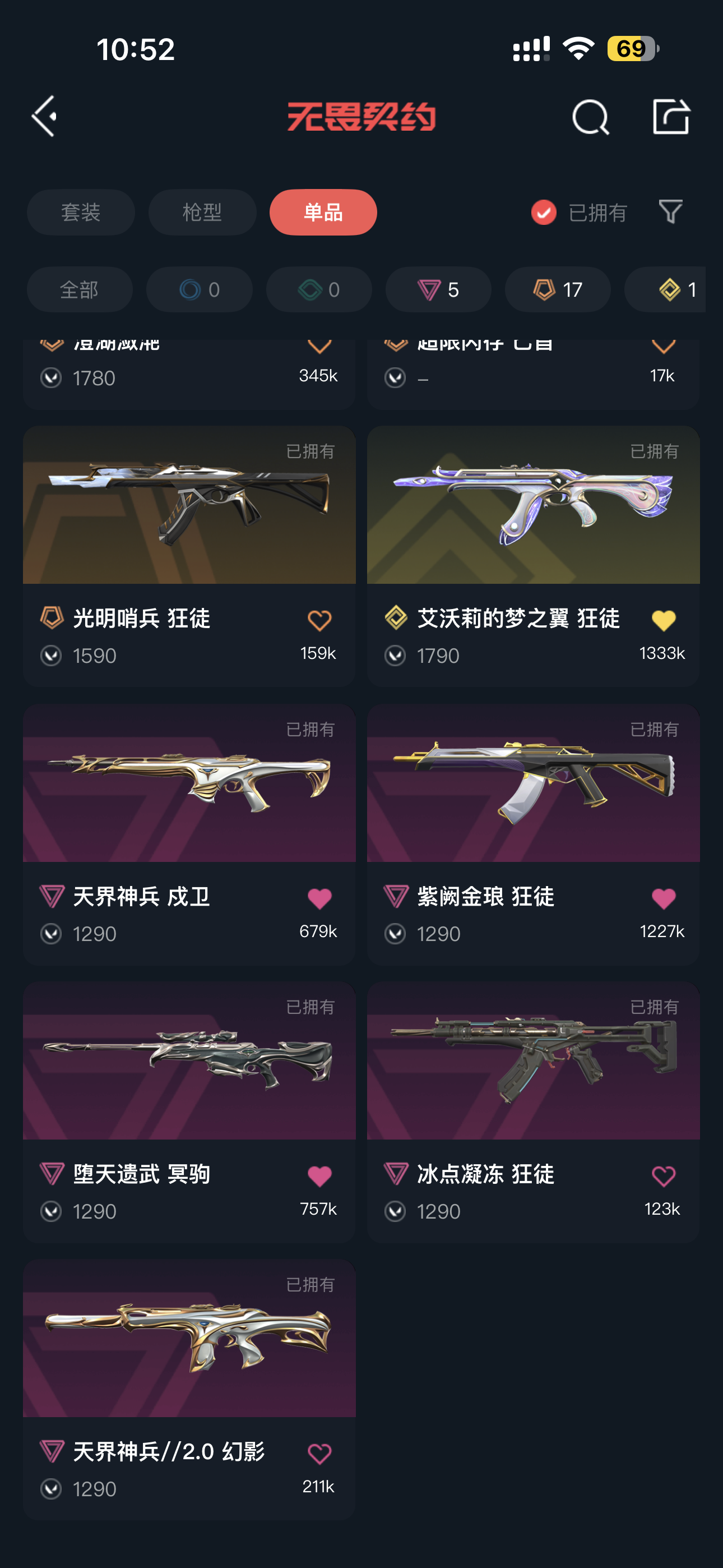Viewport: 723px width, 1568px height.
Task: Like 光明哨兵 狂徒 with heart icon
Action: [319, 620]
